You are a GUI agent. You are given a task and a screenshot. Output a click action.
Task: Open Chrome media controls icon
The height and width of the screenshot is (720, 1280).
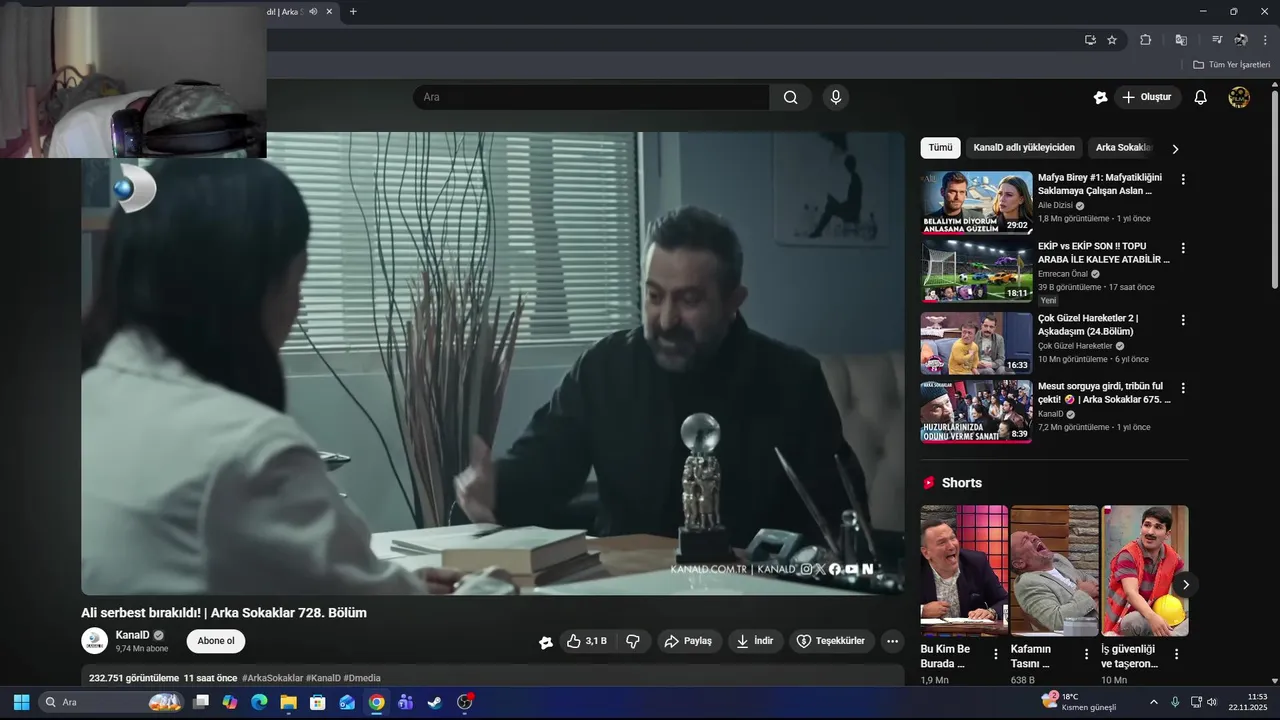[x=1217, y=40]
